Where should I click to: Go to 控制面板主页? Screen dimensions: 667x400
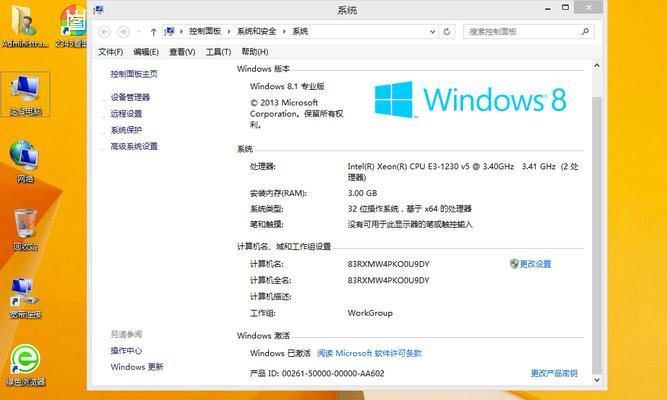pyautogui.click(x=134, y=74)
